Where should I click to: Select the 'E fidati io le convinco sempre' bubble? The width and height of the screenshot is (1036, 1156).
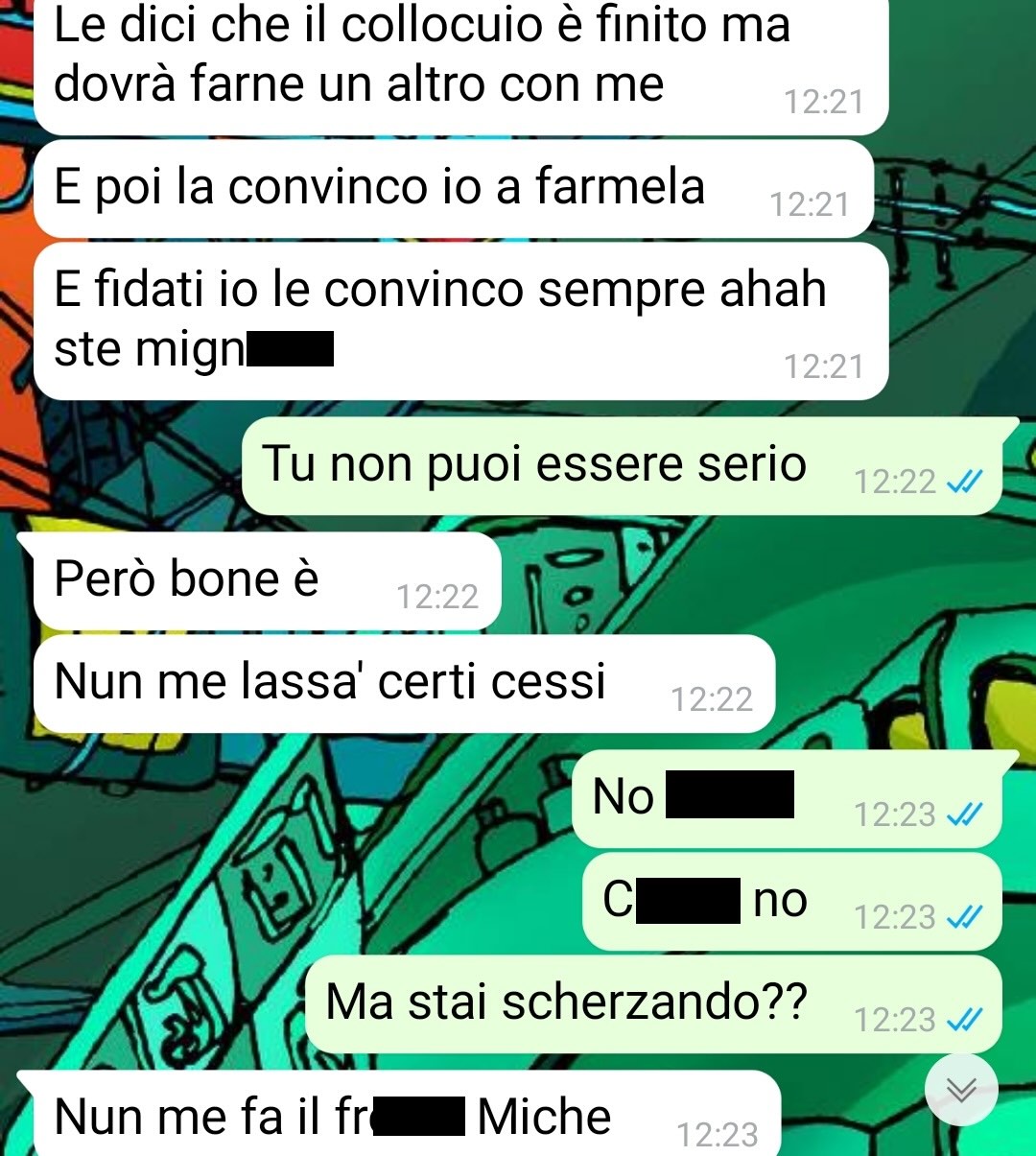(461, 321)
